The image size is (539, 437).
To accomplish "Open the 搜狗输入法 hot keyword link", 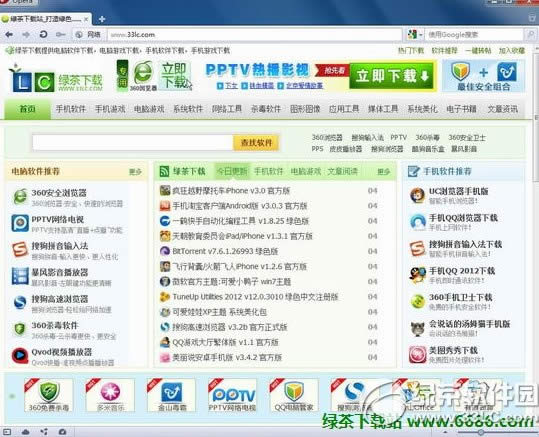I will [367, 138].
